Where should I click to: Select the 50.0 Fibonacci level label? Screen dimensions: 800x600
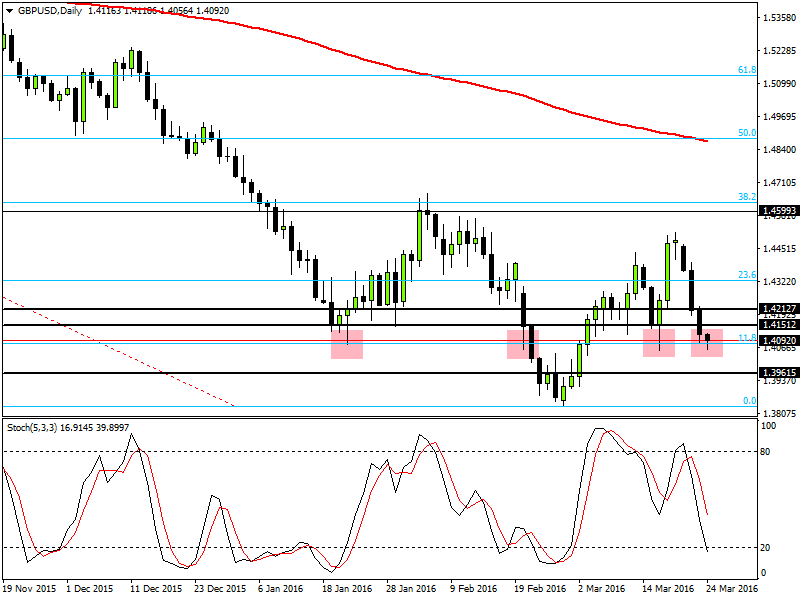(747, 133)
